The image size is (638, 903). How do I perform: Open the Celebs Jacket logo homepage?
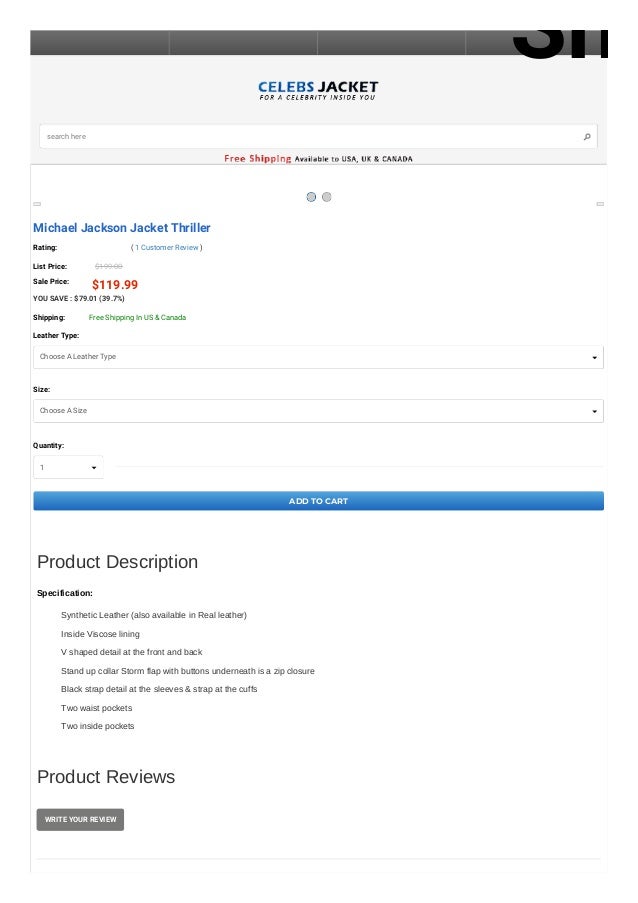coord(318,90)
